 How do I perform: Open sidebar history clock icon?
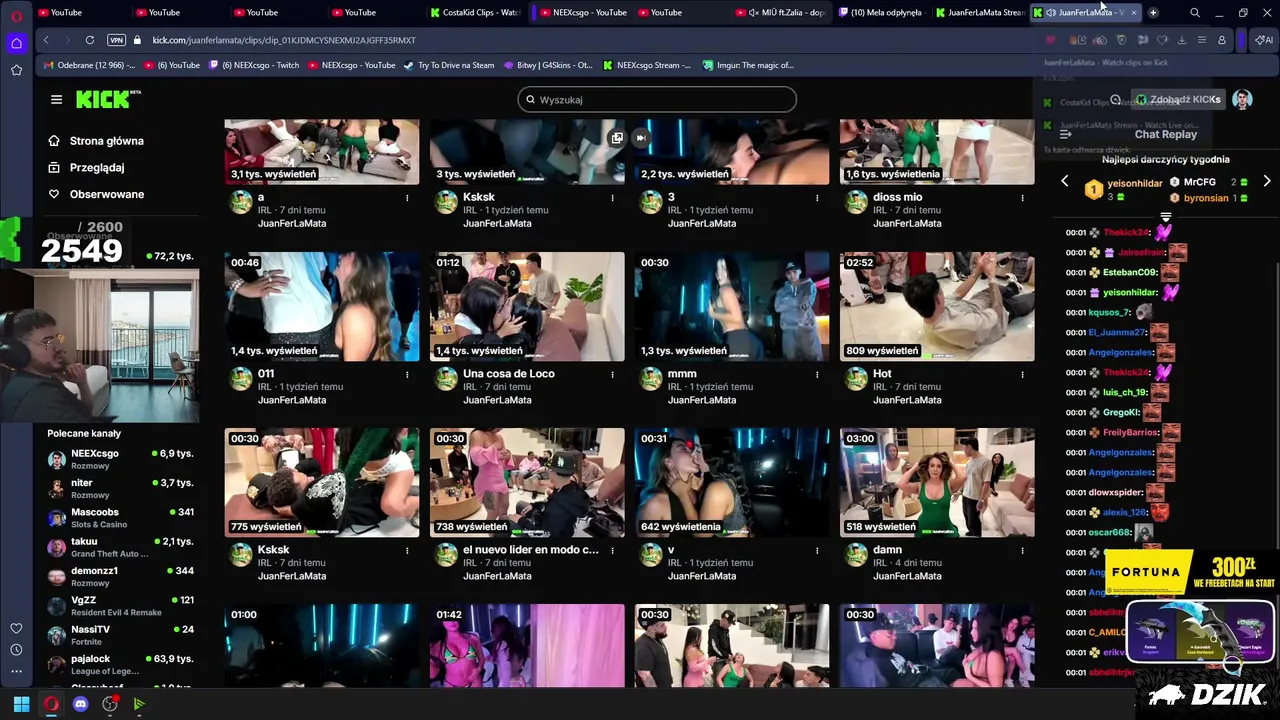click(16, 650)
